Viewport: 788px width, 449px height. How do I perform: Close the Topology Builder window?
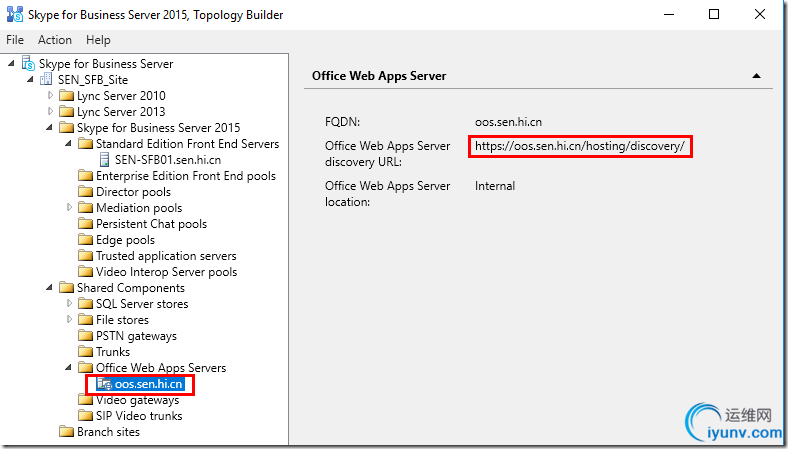coord(760,14)
